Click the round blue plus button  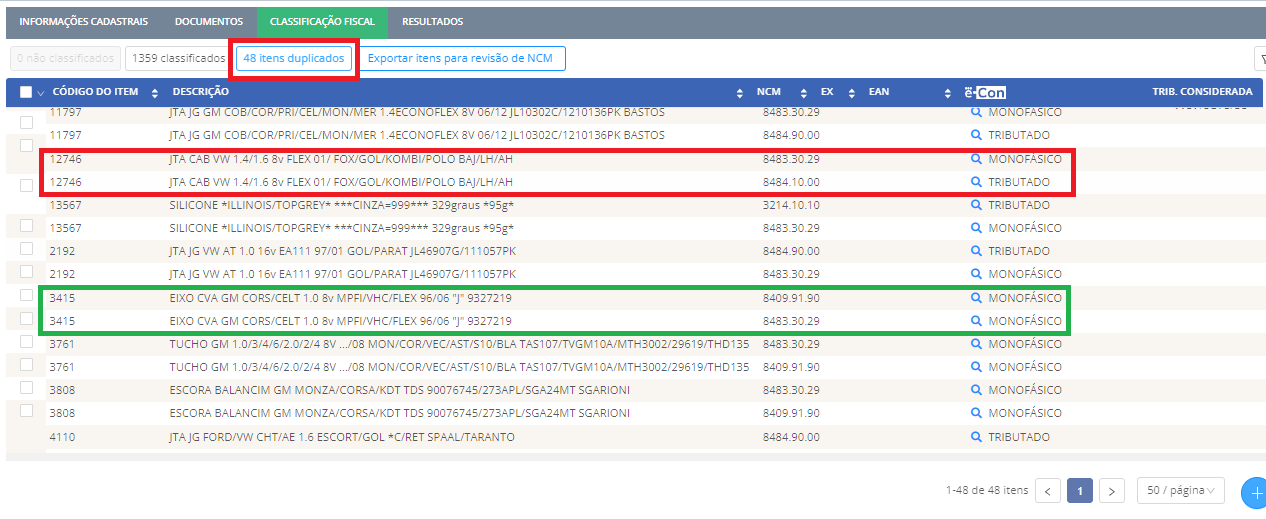(x=1254, y=492)
